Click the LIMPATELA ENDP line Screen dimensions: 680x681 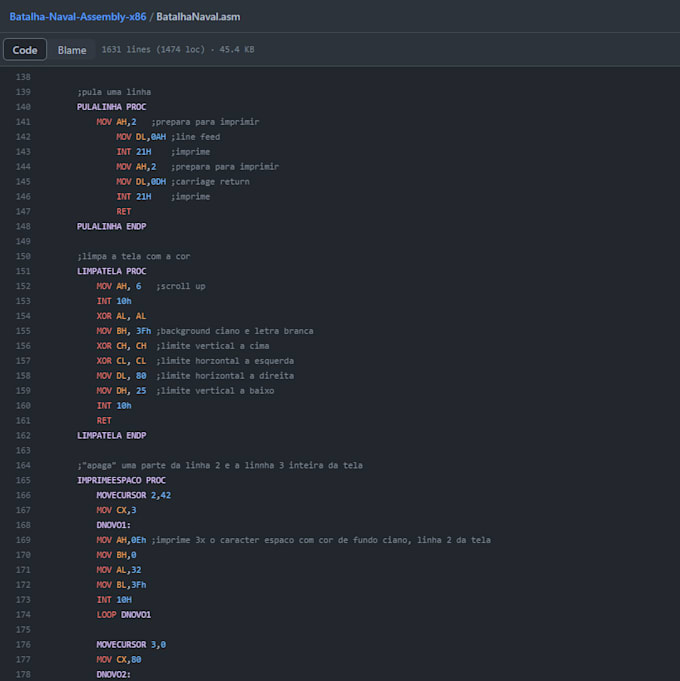(x=111, y=435)
